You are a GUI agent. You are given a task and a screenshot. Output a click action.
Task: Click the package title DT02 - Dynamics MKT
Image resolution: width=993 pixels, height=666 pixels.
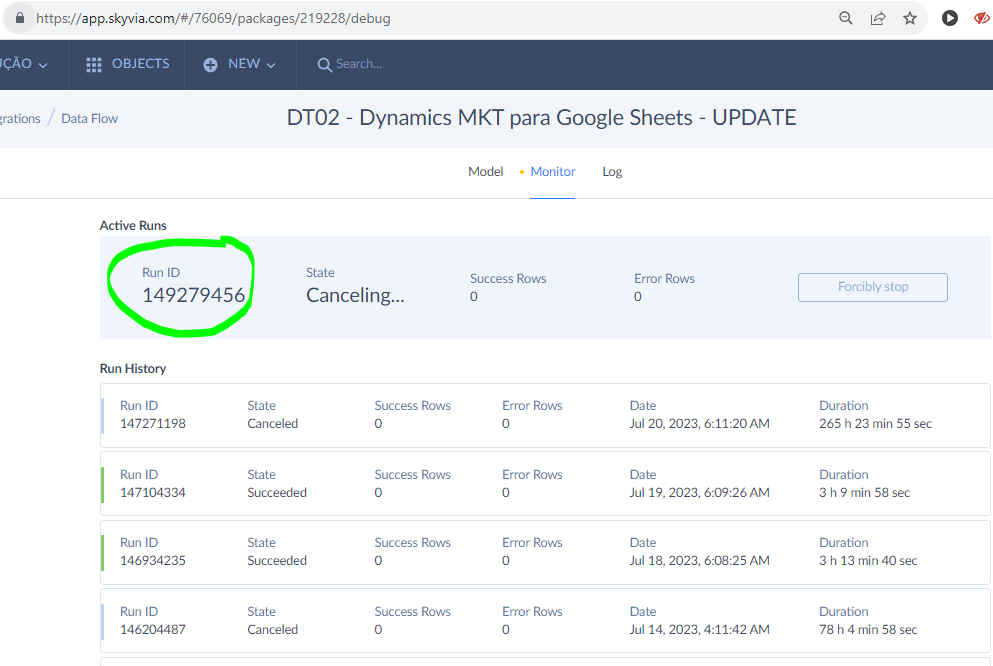(541, 118)
